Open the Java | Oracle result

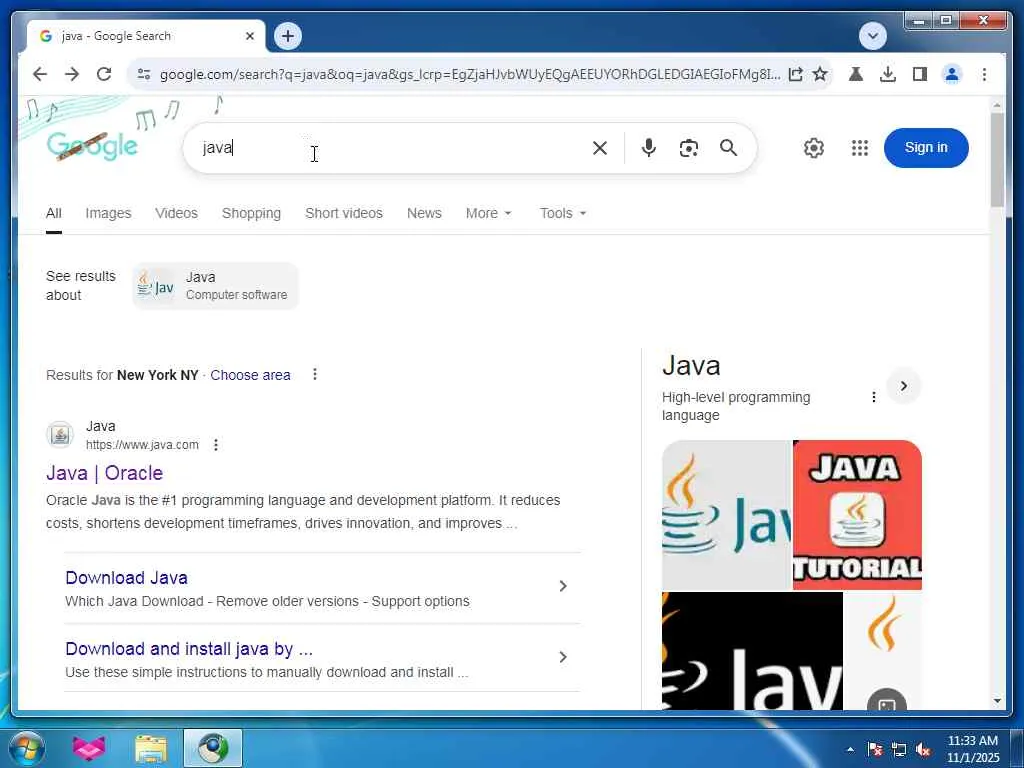[x=104, y=473]
